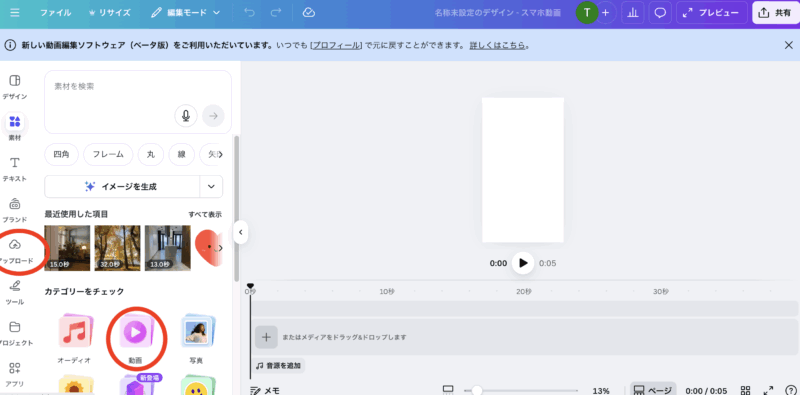Open the grid view icon
The height and width of the screenshot is (395, 800).
pos(745,390)
